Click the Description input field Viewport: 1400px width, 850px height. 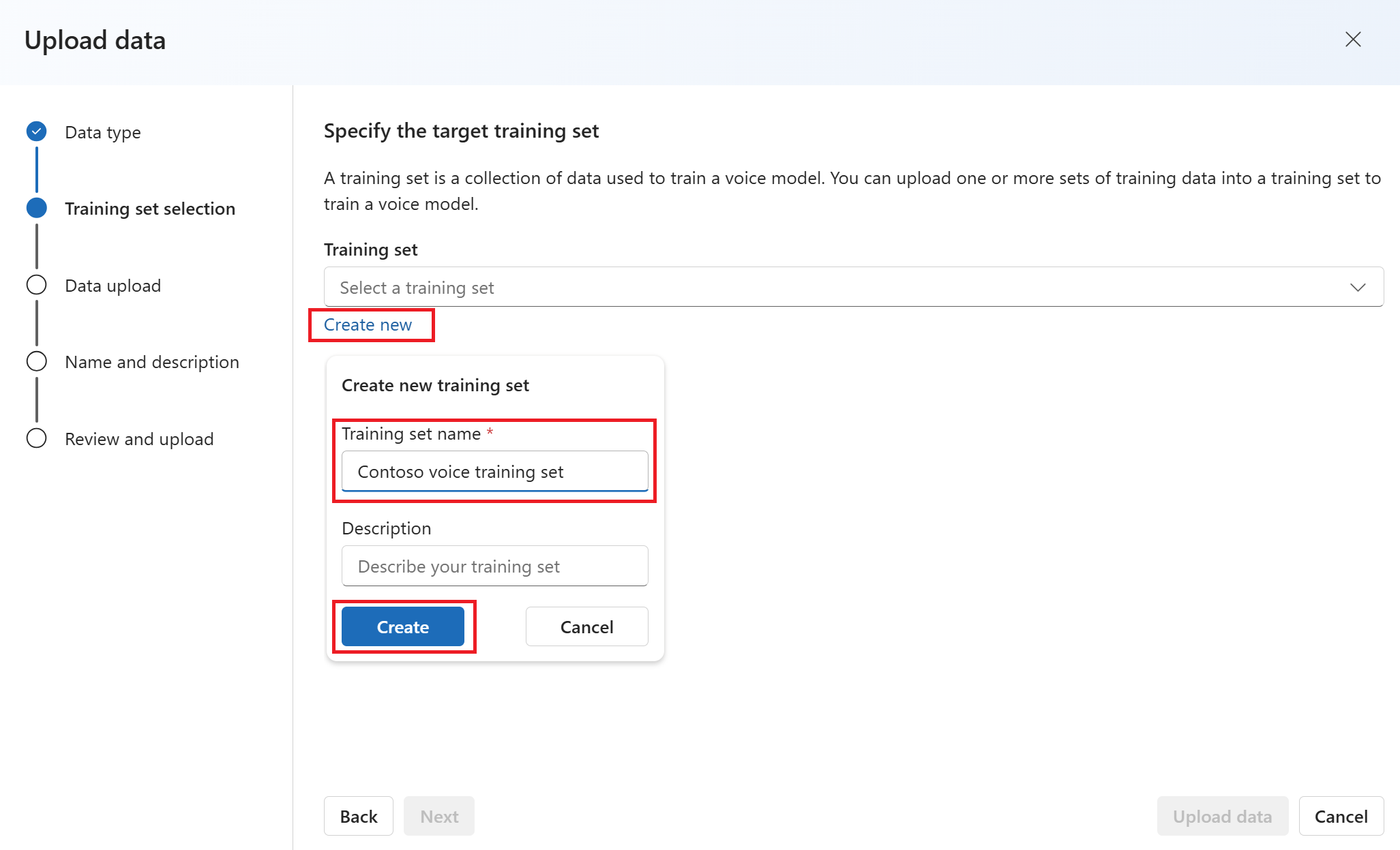(494, 566)
